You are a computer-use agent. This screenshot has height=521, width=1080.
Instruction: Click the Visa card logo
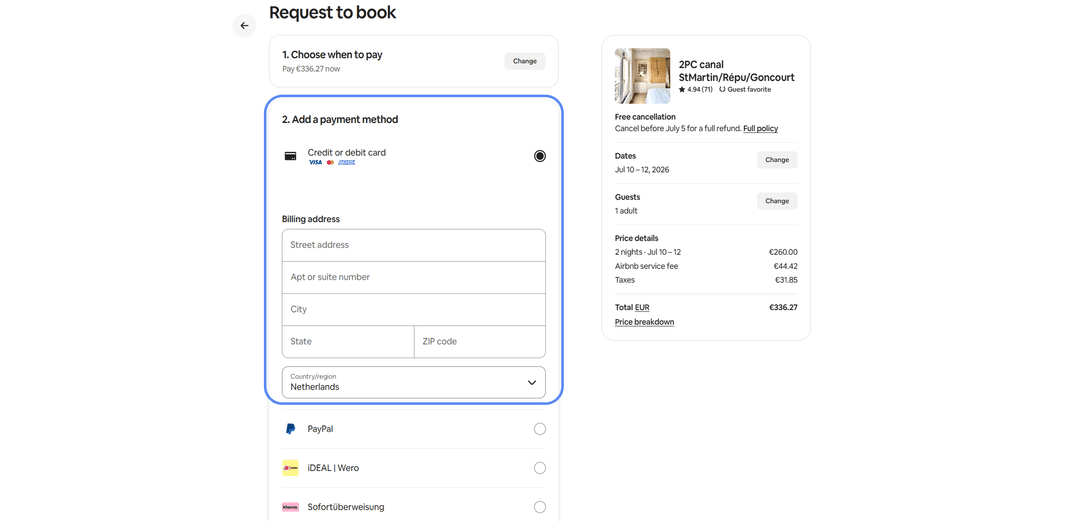tap(315, 163)
